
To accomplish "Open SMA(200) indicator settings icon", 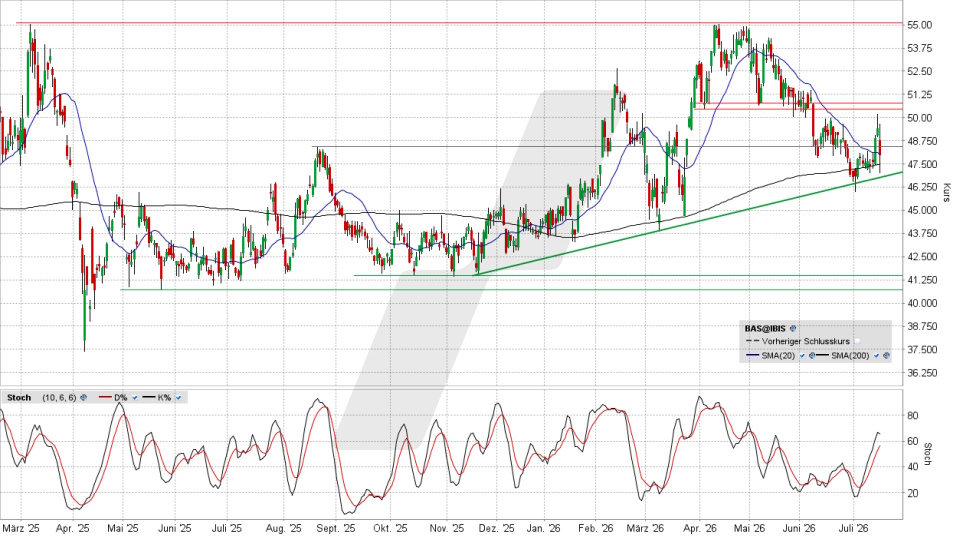I will [x=886, y=356].
